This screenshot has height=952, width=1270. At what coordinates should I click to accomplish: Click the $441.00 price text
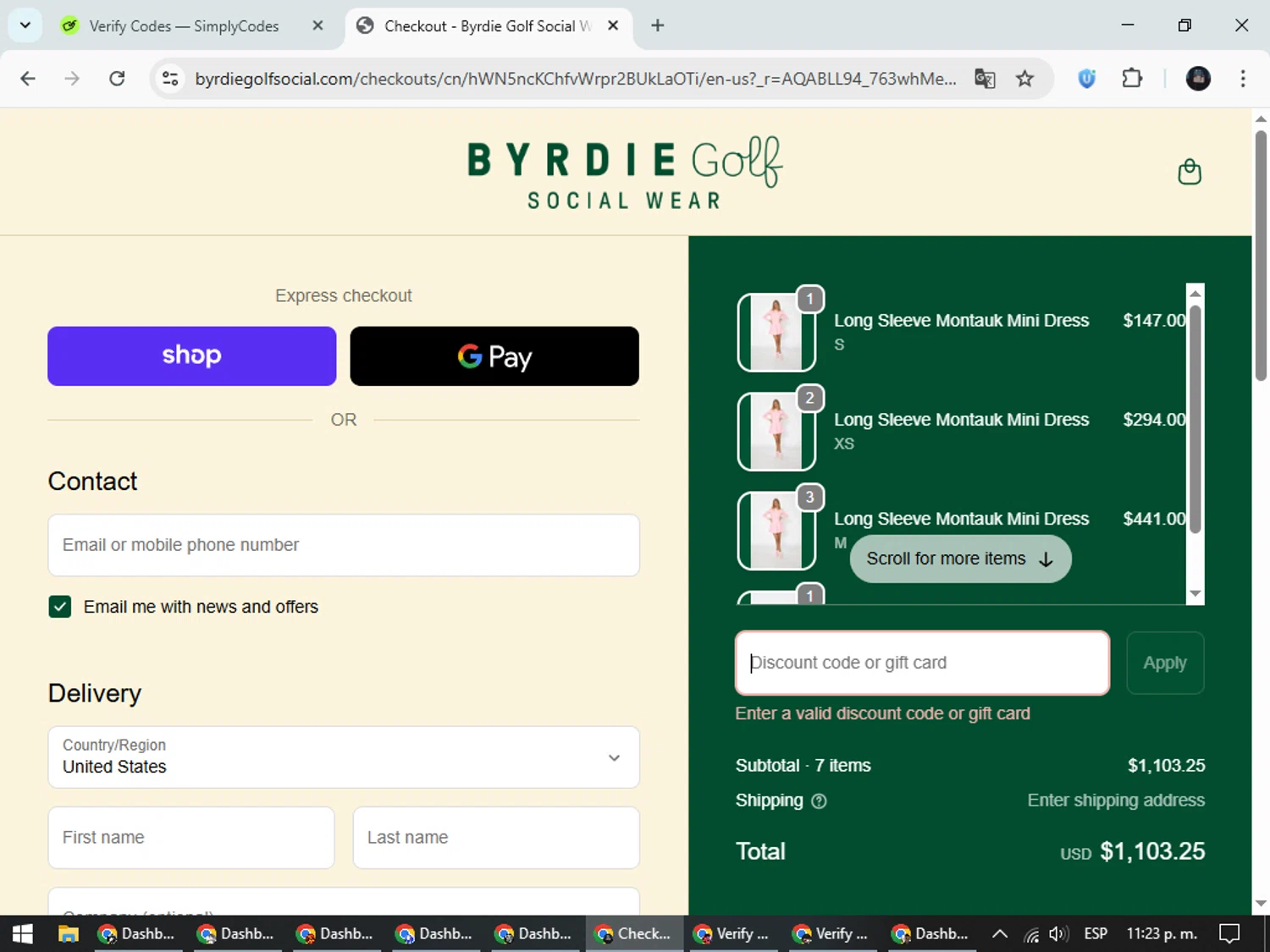tap(1154, 518)
